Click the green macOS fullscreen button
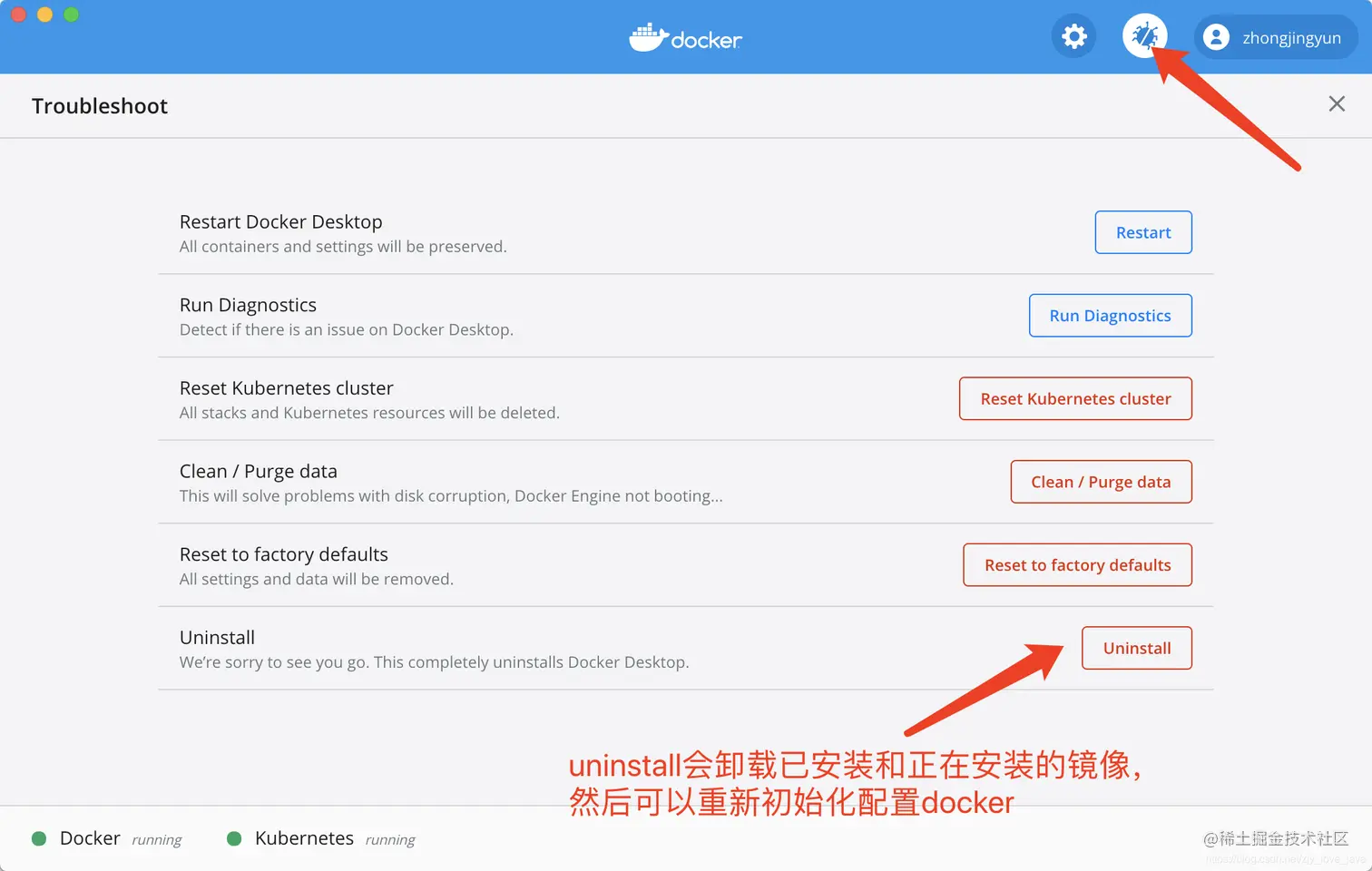This screenshot has height=871, width=1372. click(72, 15)
